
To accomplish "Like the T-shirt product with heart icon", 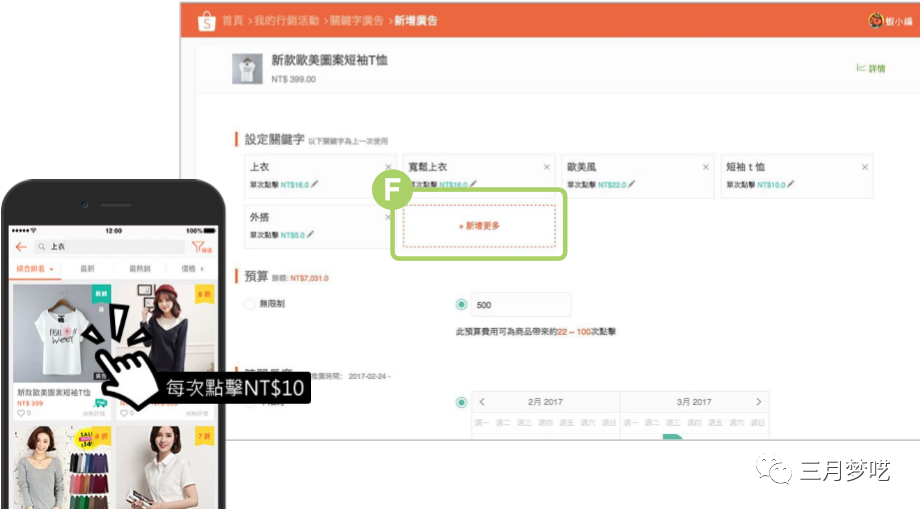I will pyautogui.click(x=21, y=414).
